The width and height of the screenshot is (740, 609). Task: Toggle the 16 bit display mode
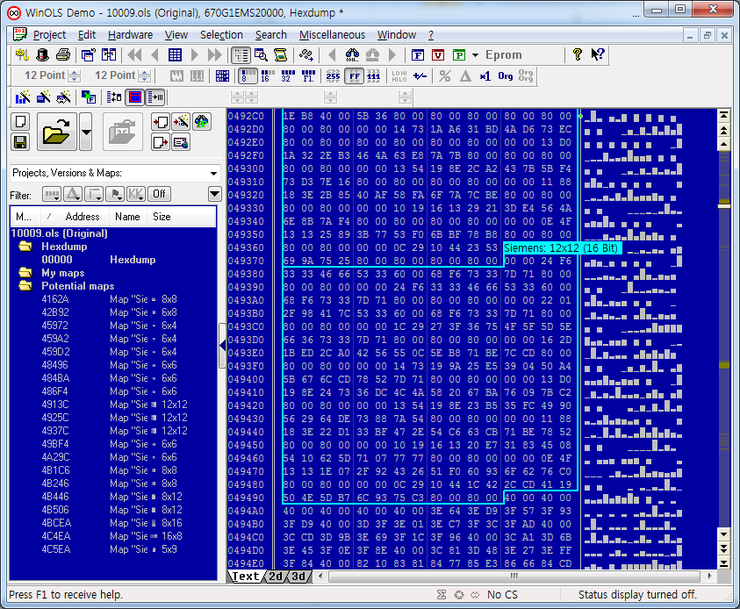pyautogui.click(x=266, y=76)
